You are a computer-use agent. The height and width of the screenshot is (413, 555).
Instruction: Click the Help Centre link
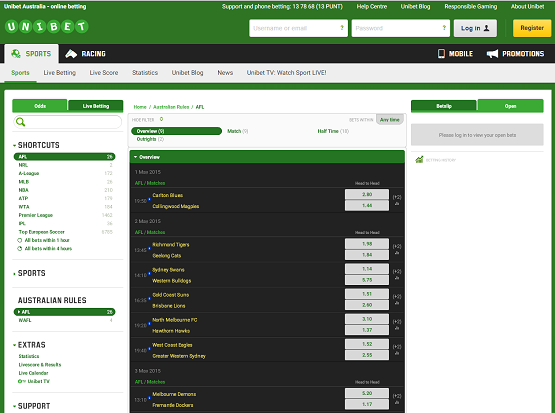372,6
